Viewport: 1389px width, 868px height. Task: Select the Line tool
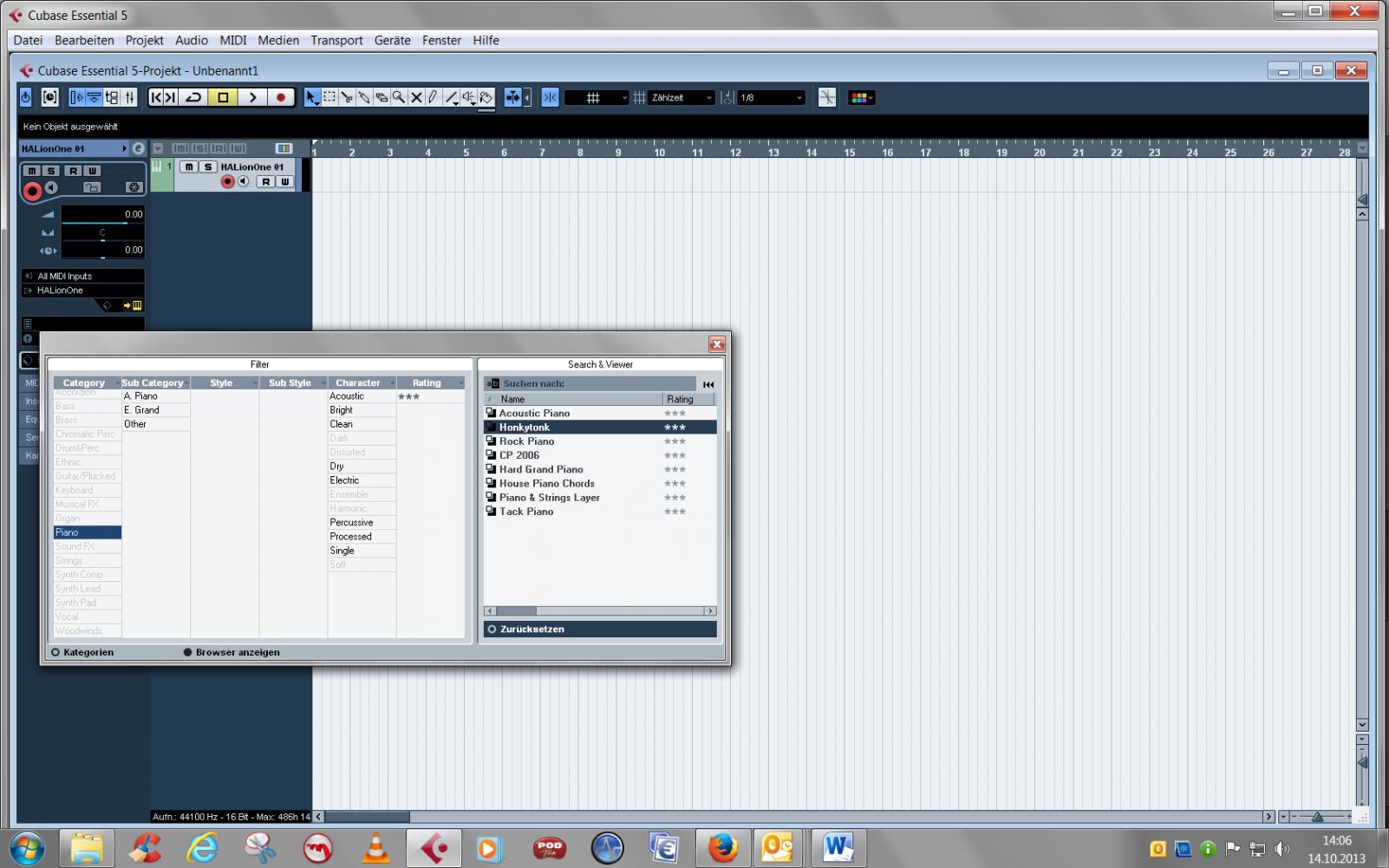[451, 98]
